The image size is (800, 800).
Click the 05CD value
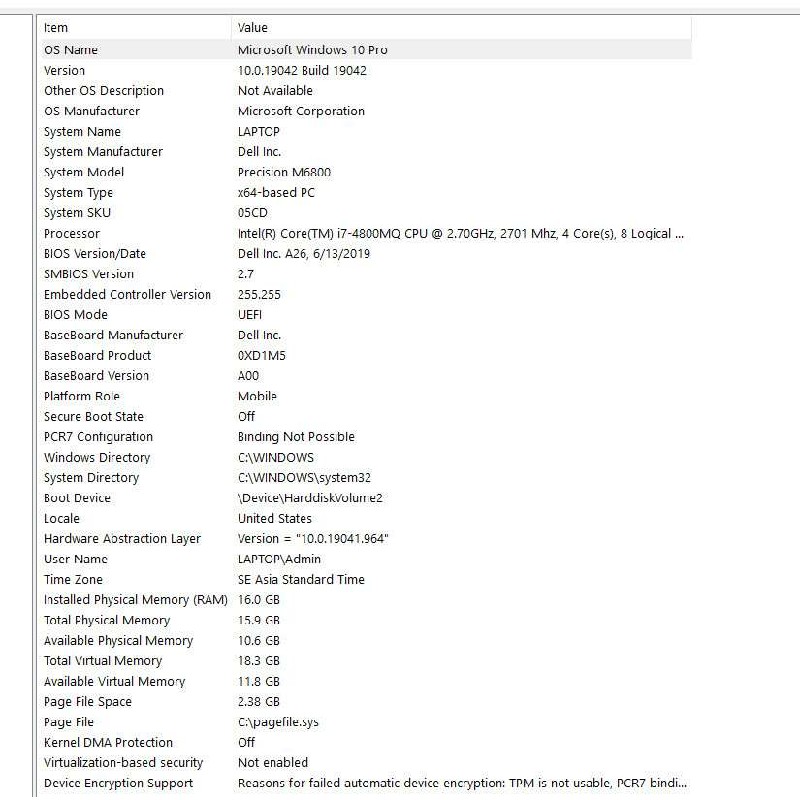[253, 213]
